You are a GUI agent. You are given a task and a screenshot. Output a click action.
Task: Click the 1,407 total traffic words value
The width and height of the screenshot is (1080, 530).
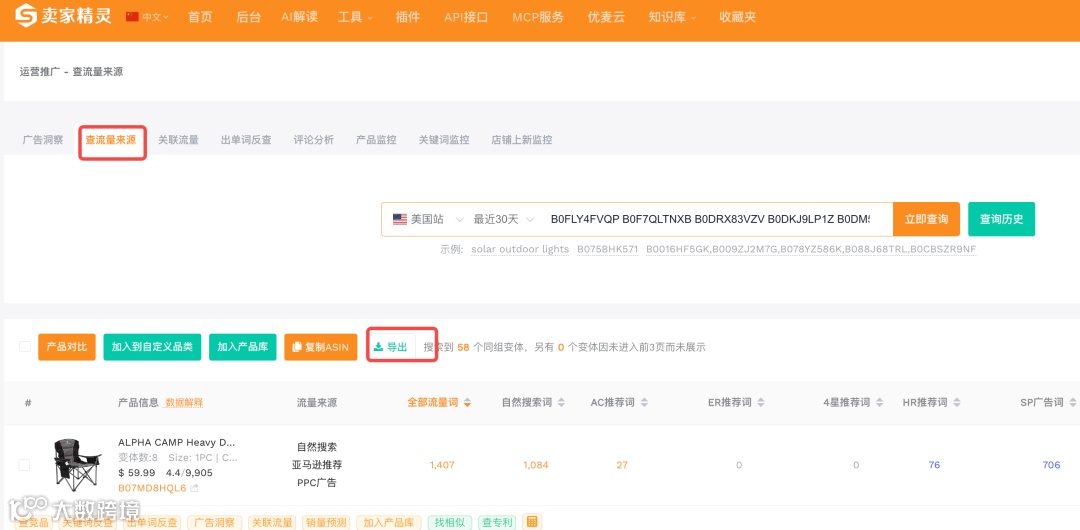[x=442, y=465]
